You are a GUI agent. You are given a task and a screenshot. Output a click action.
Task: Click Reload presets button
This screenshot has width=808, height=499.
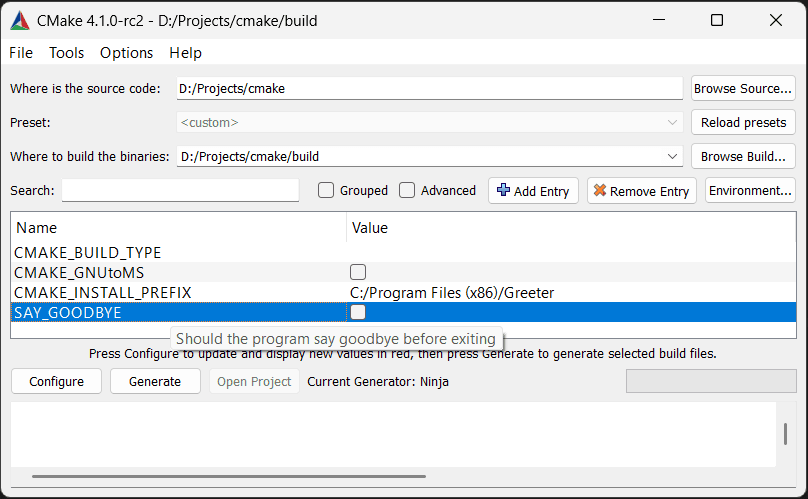click(743, 122)
